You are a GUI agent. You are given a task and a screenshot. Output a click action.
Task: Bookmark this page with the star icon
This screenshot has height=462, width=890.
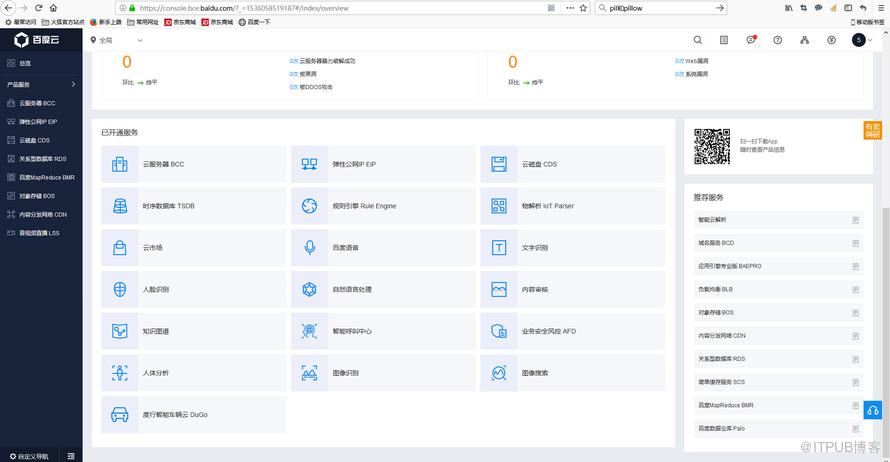click(583, 8)
